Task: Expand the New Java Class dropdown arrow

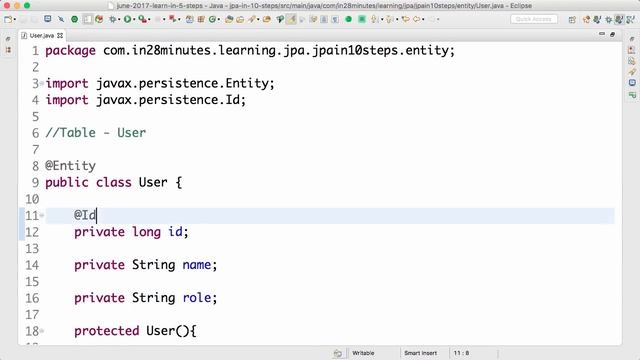Action: [x=219, y=19]
